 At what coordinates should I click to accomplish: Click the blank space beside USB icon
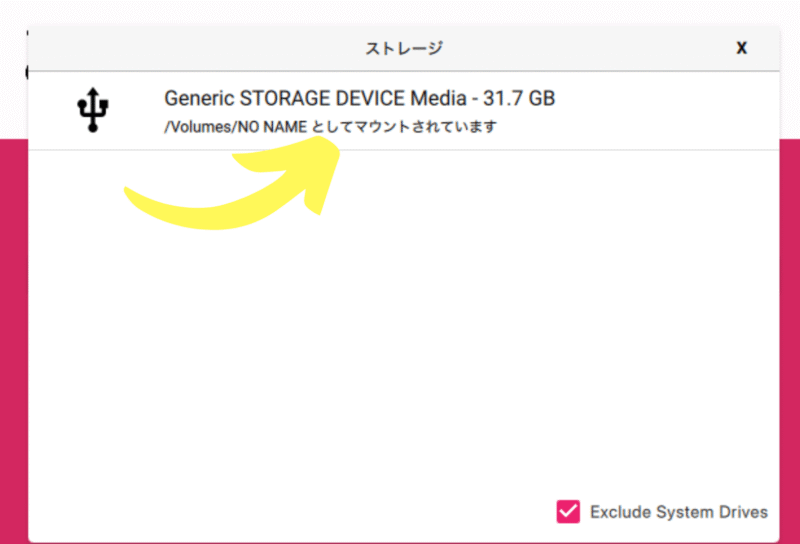[135, 111]
